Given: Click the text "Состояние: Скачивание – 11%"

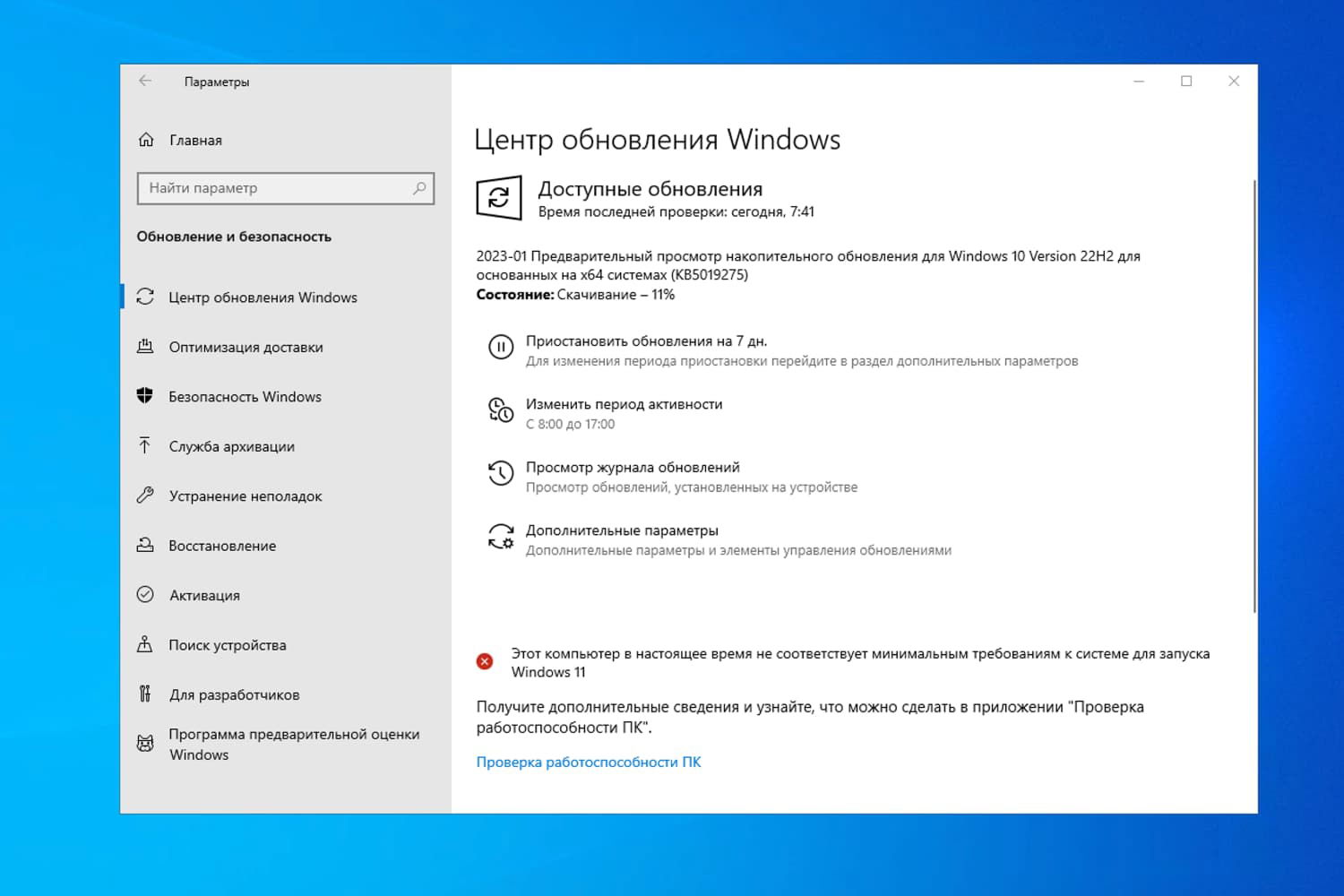Looking at the screenshot, I should 575,295.
